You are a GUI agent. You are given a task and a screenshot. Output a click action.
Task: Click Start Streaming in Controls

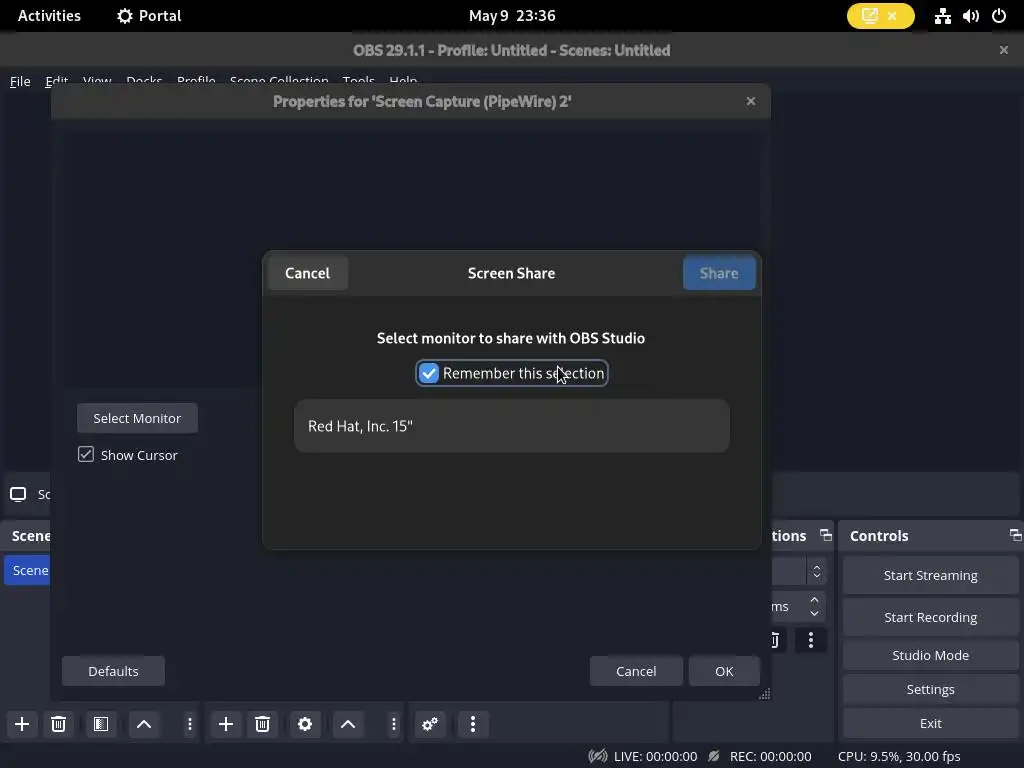(x=931, y=575)
